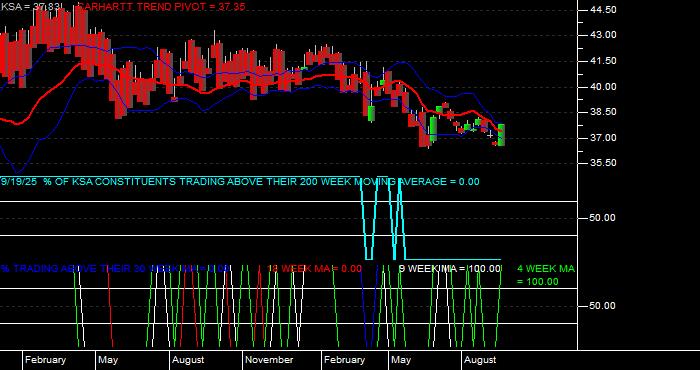Click the 44.50 price axis value
700x370 pixels.
[x=603, y=10]
